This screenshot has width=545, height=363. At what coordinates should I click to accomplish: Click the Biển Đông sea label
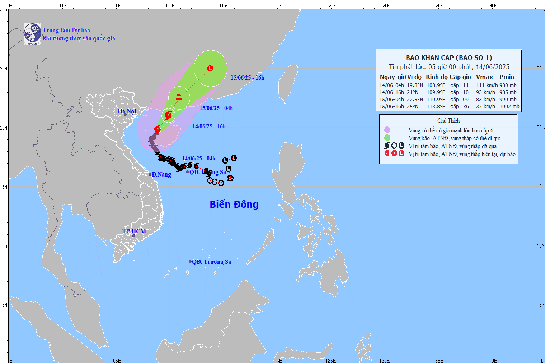234,204
